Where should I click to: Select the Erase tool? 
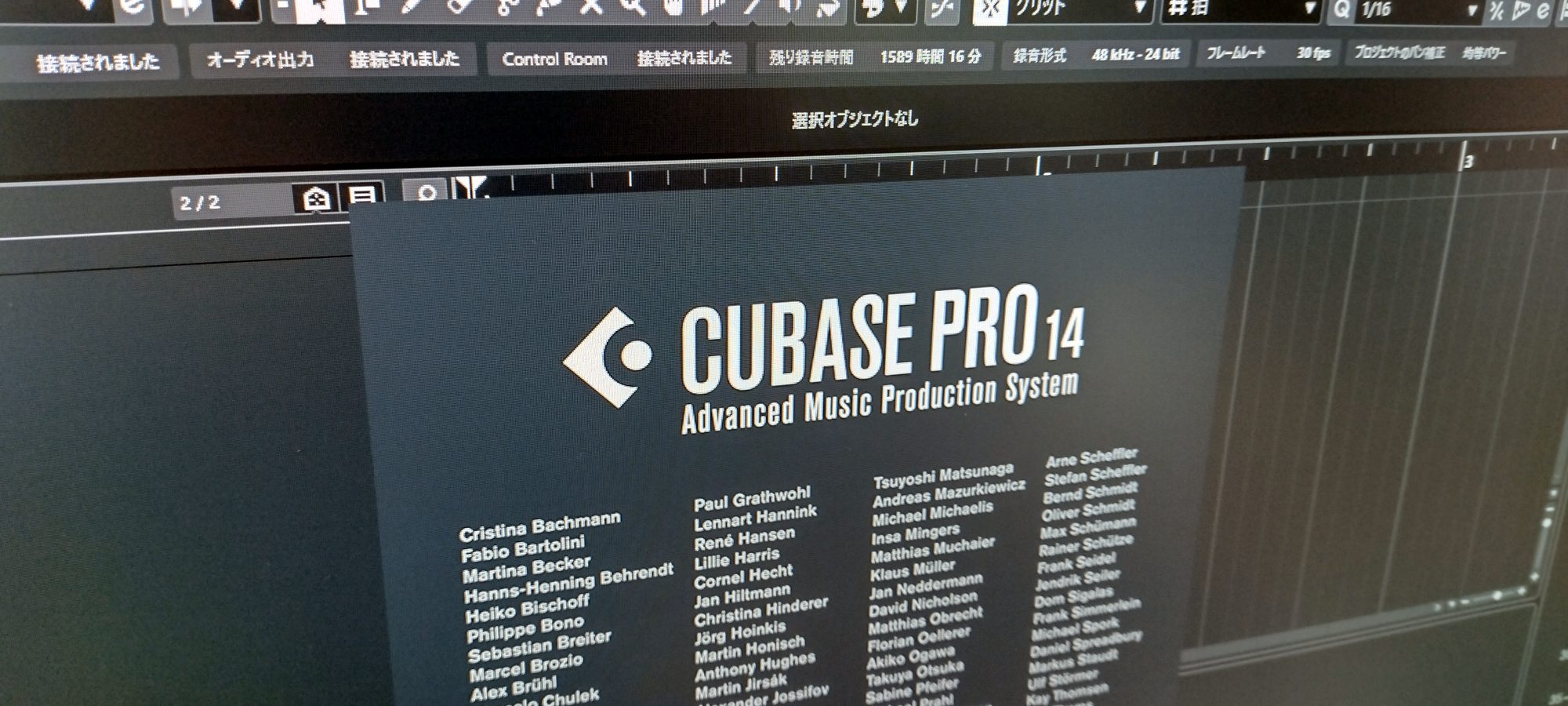point(461,6)
